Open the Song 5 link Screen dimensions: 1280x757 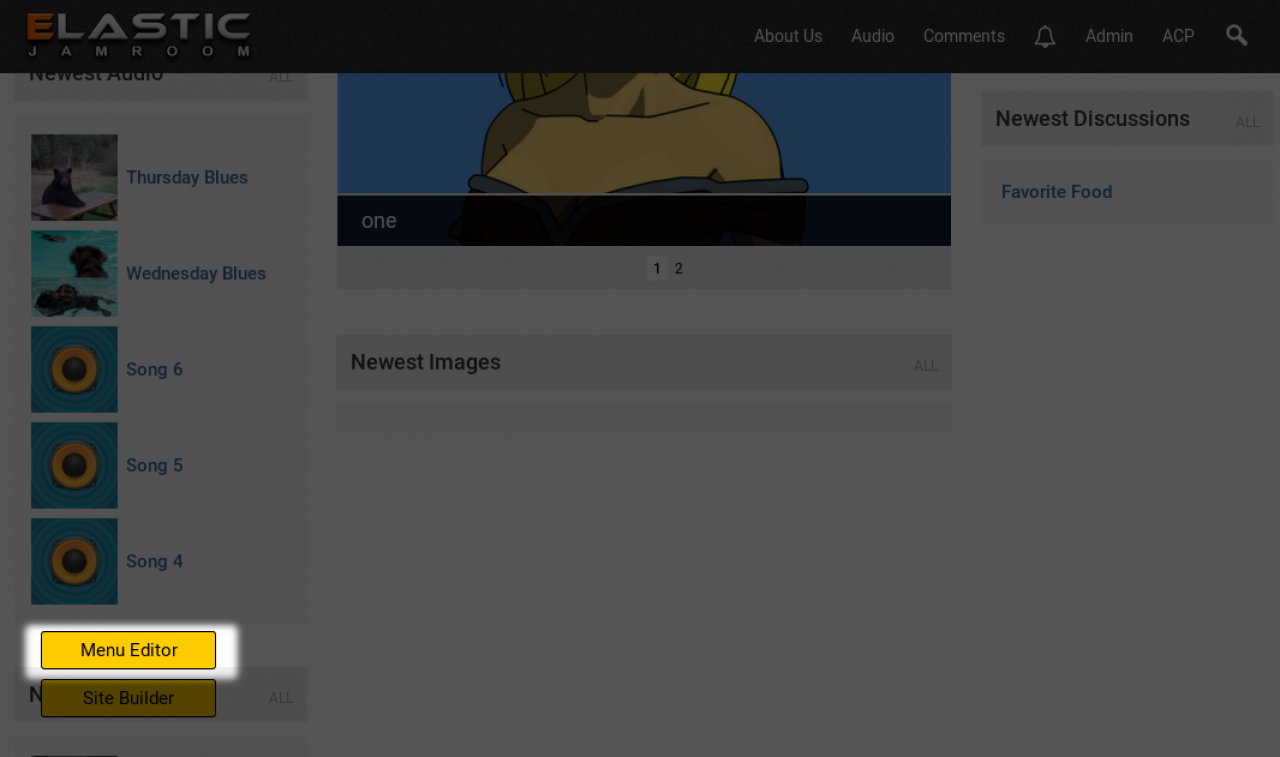(x=155, y=466)
